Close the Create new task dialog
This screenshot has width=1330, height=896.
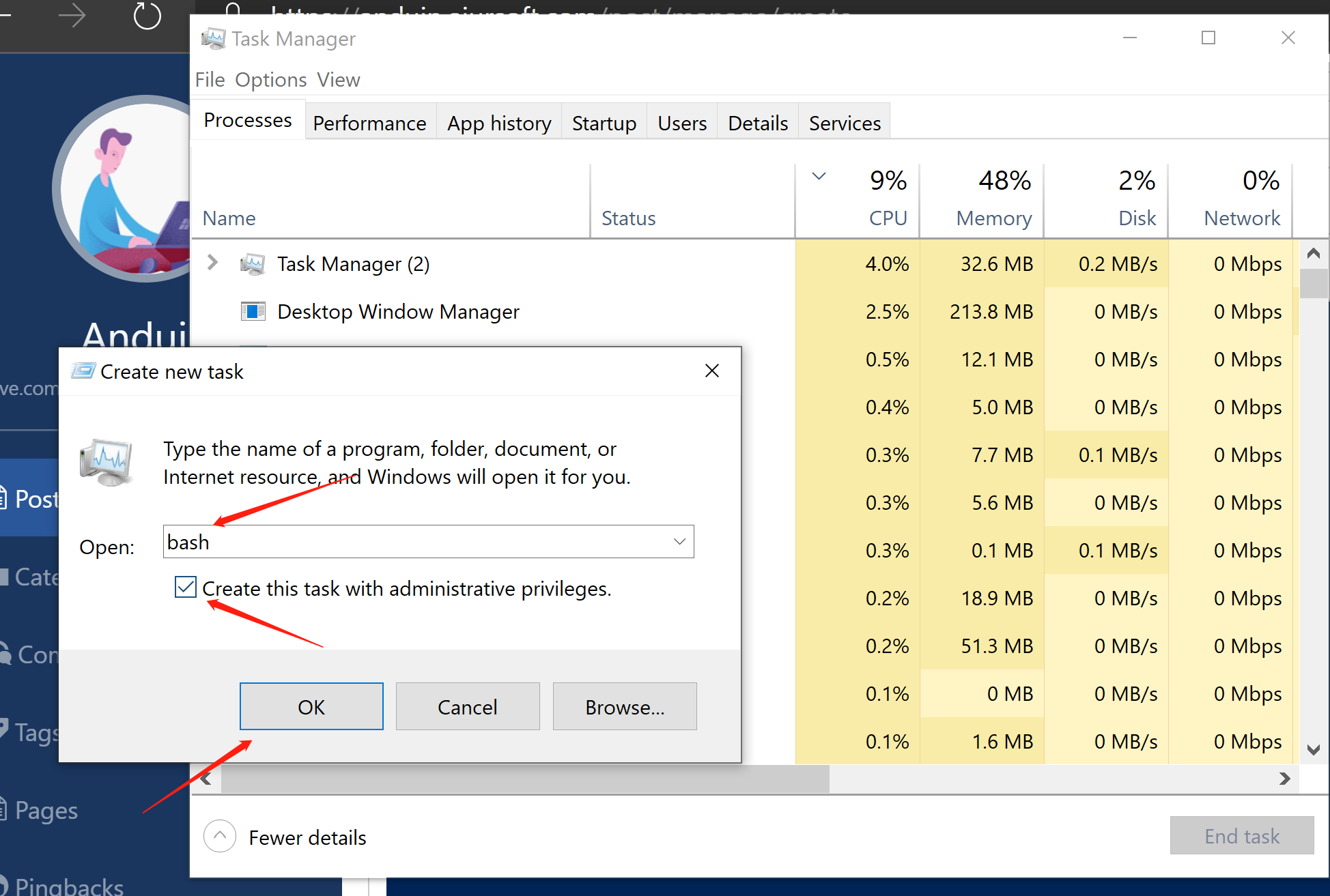[711, 371]
